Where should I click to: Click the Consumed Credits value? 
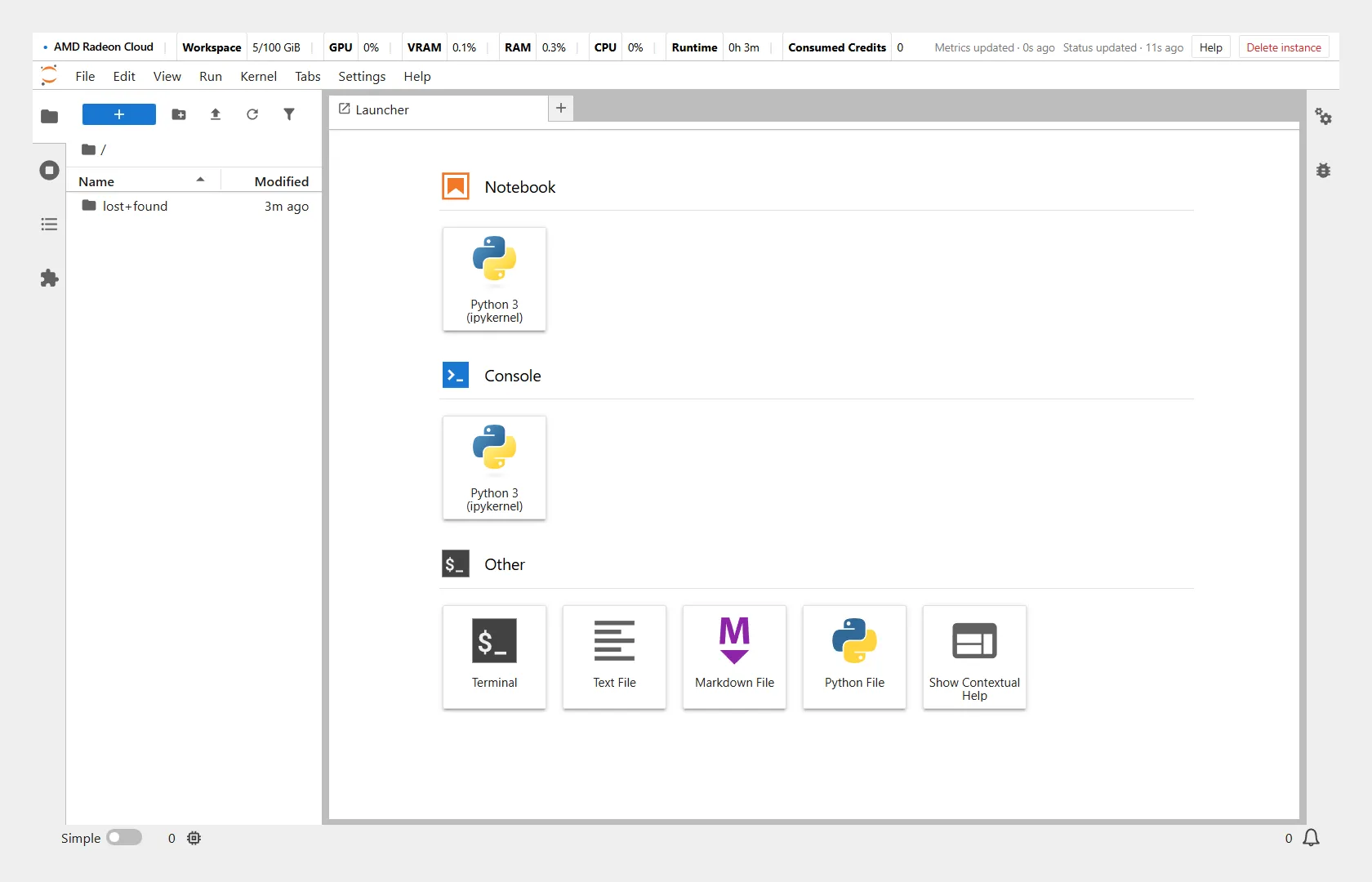coord(900,47)
